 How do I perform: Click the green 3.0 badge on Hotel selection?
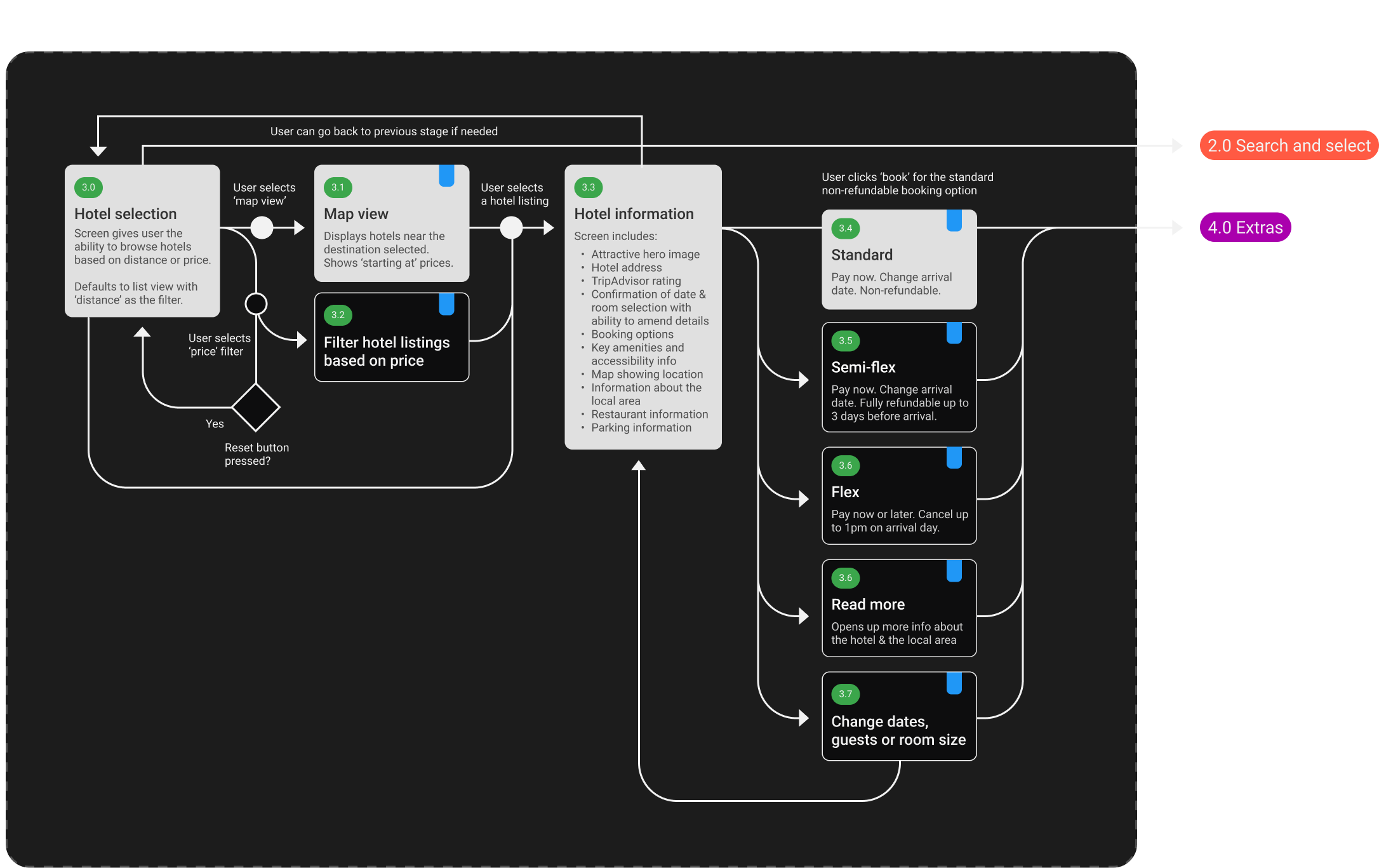(88, 187)
